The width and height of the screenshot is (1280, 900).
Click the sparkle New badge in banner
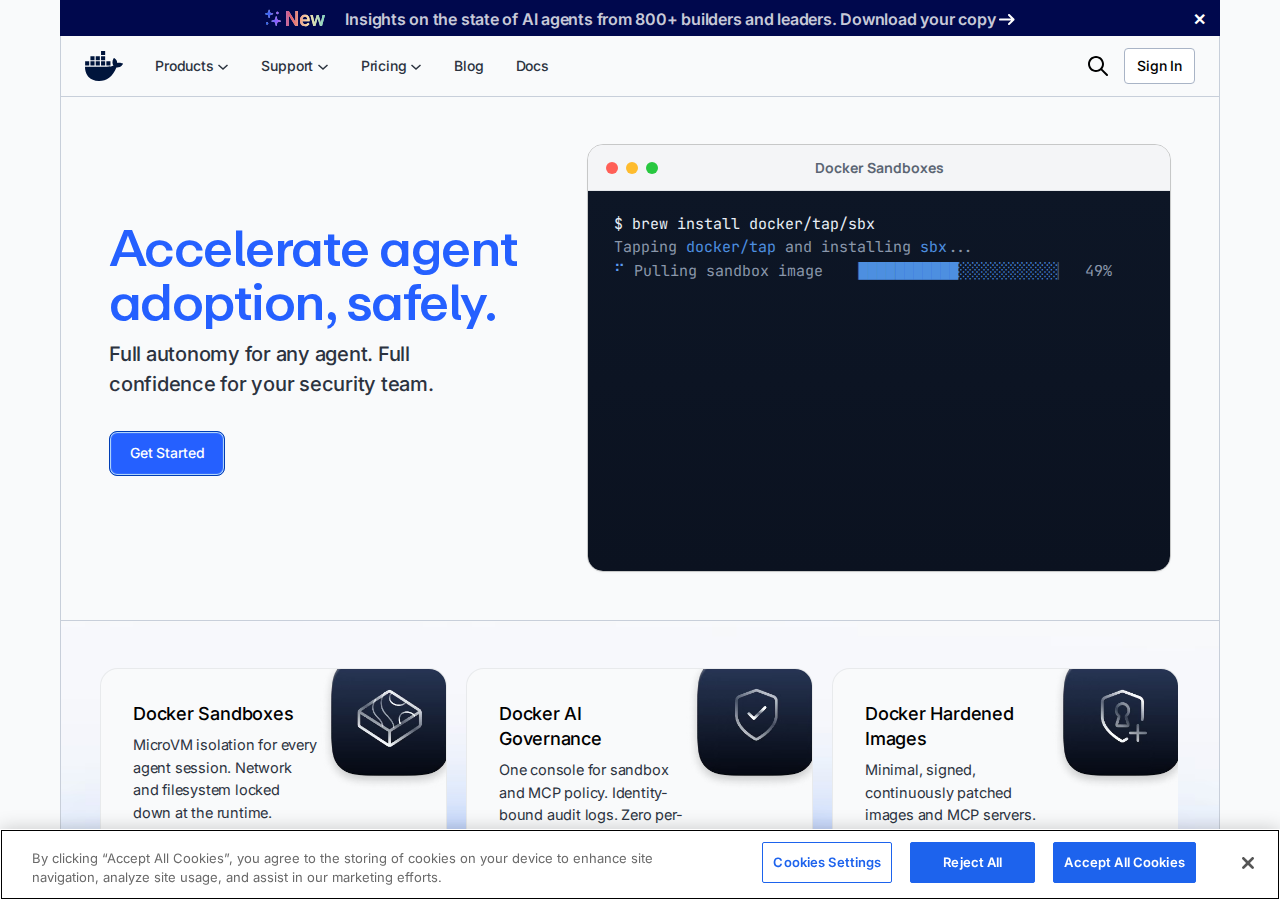(x=295, y=19)
